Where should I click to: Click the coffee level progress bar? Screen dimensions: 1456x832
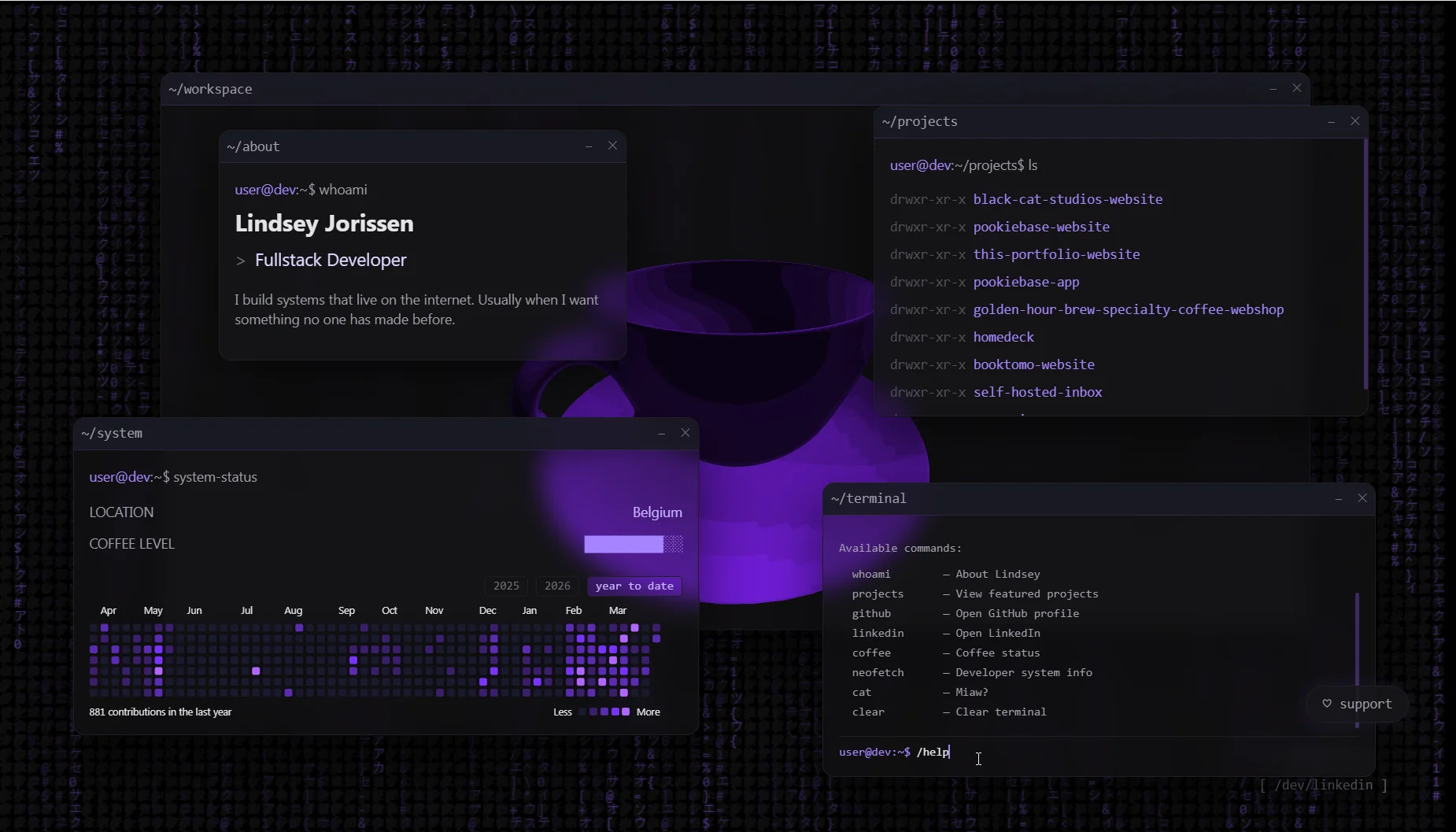[632, 544]
